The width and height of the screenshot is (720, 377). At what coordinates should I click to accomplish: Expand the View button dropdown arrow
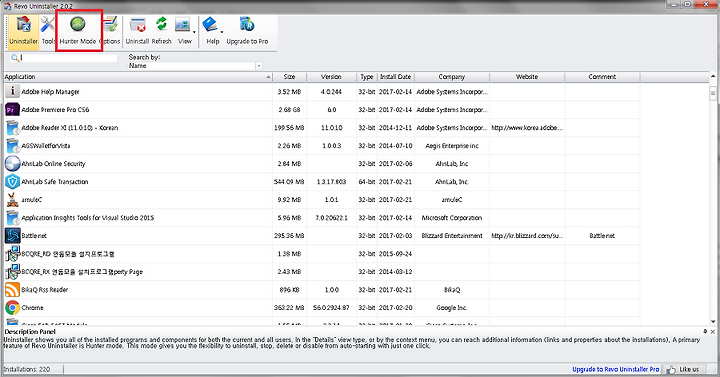click(194, 32)
